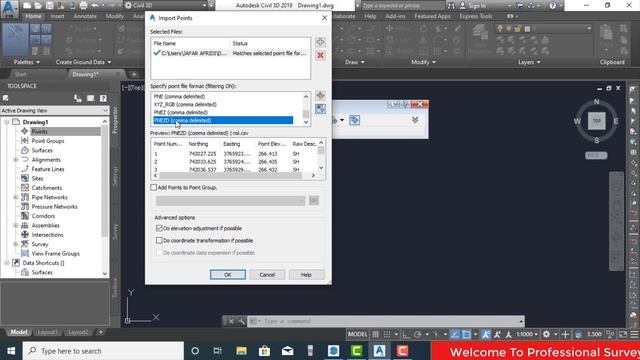Click Sign In in title bar

477,6
